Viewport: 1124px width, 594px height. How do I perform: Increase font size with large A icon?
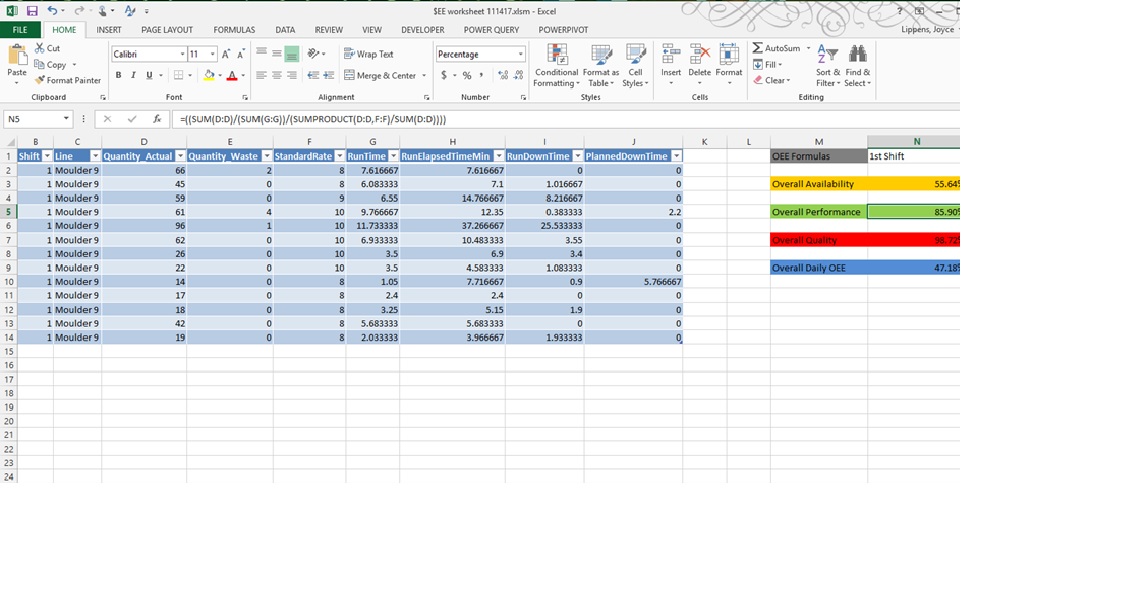pos(226,54)
